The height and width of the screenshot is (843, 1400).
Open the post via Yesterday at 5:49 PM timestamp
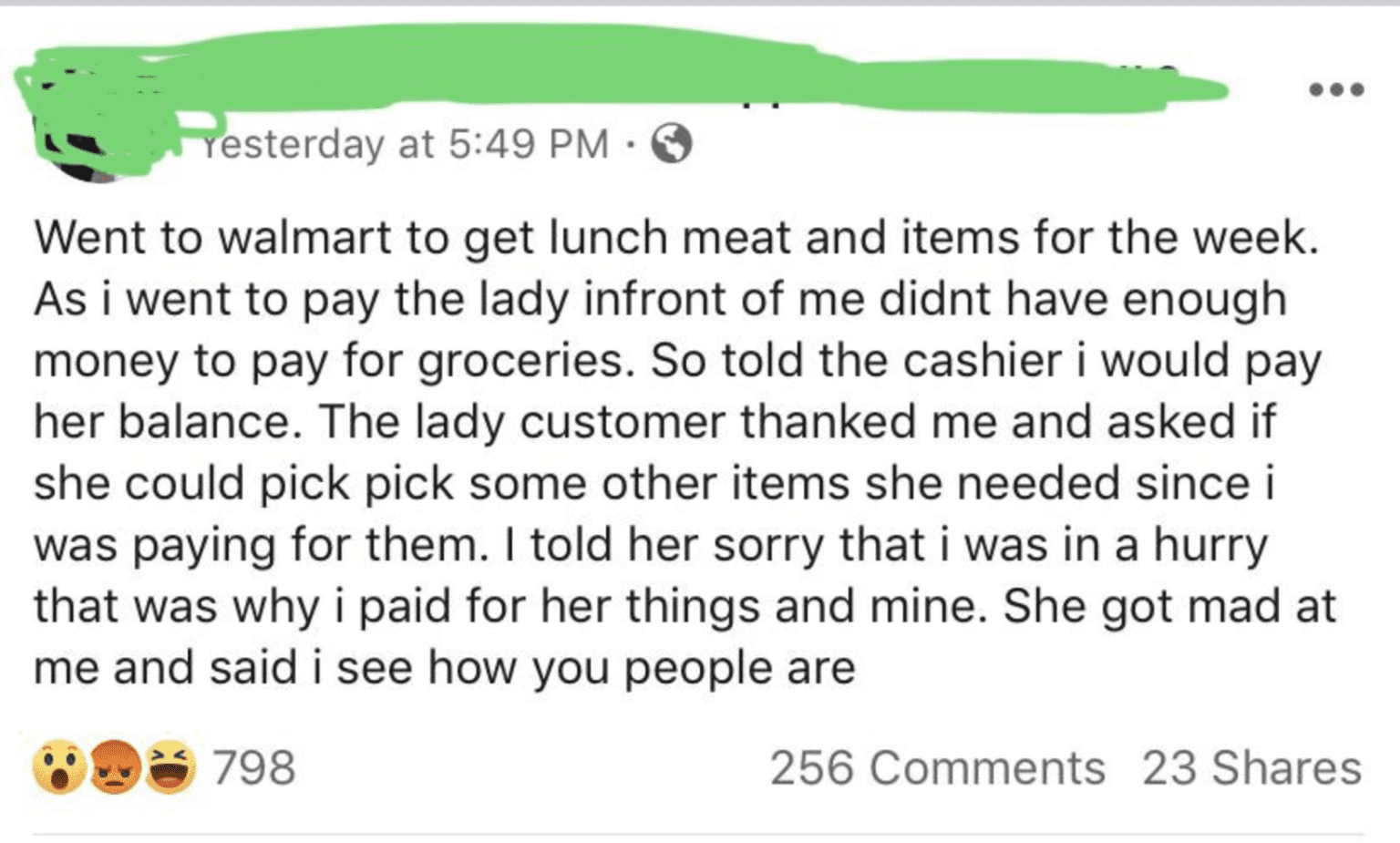[x=405, y=144]
